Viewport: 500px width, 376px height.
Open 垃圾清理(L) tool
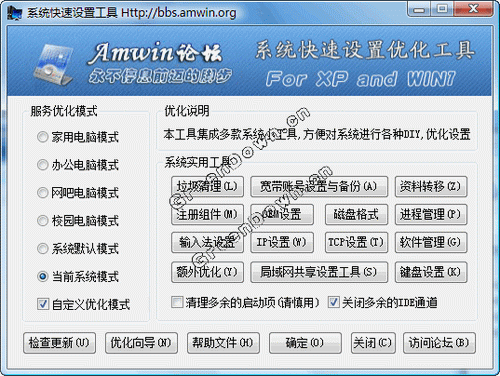207,186
